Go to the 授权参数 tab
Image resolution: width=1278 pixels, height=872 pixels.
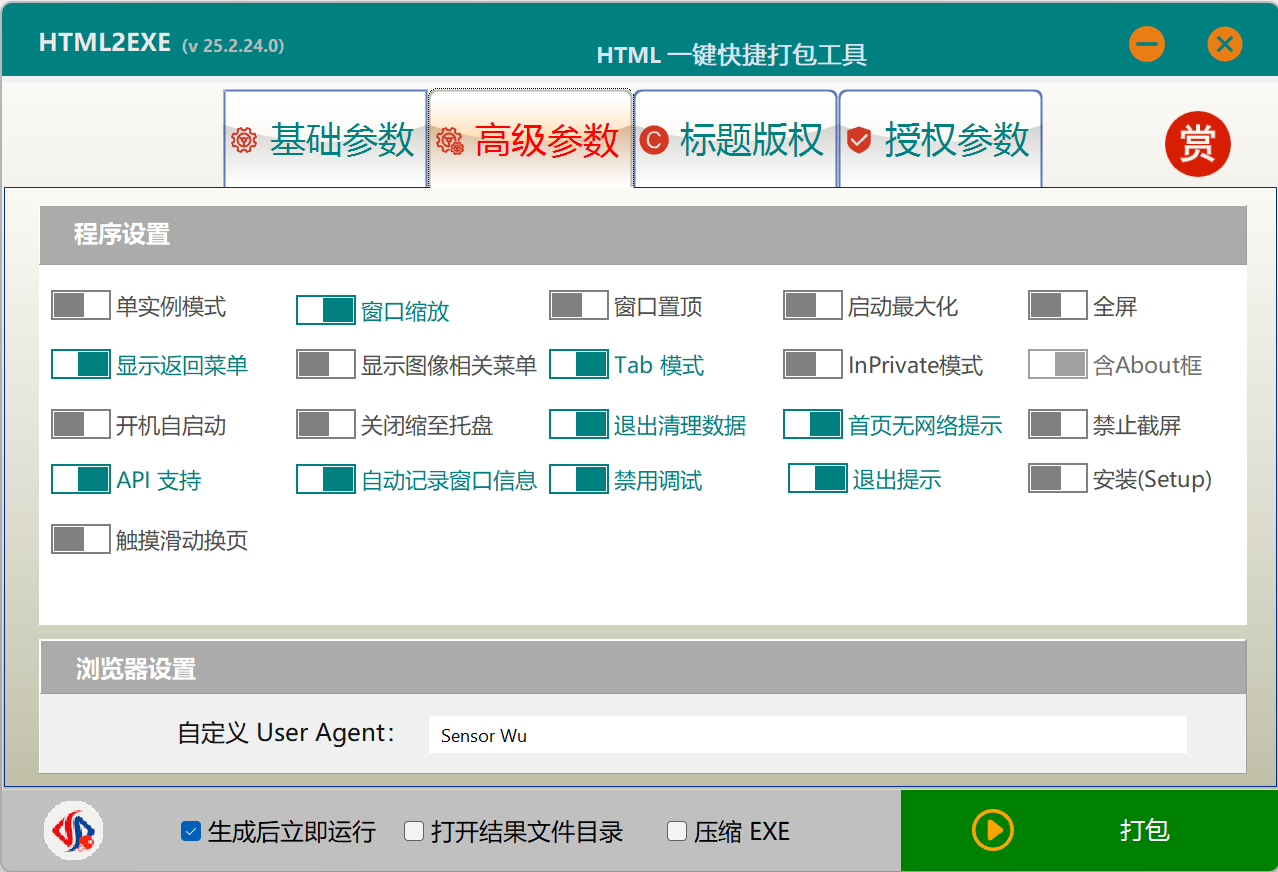pos(940,138)
